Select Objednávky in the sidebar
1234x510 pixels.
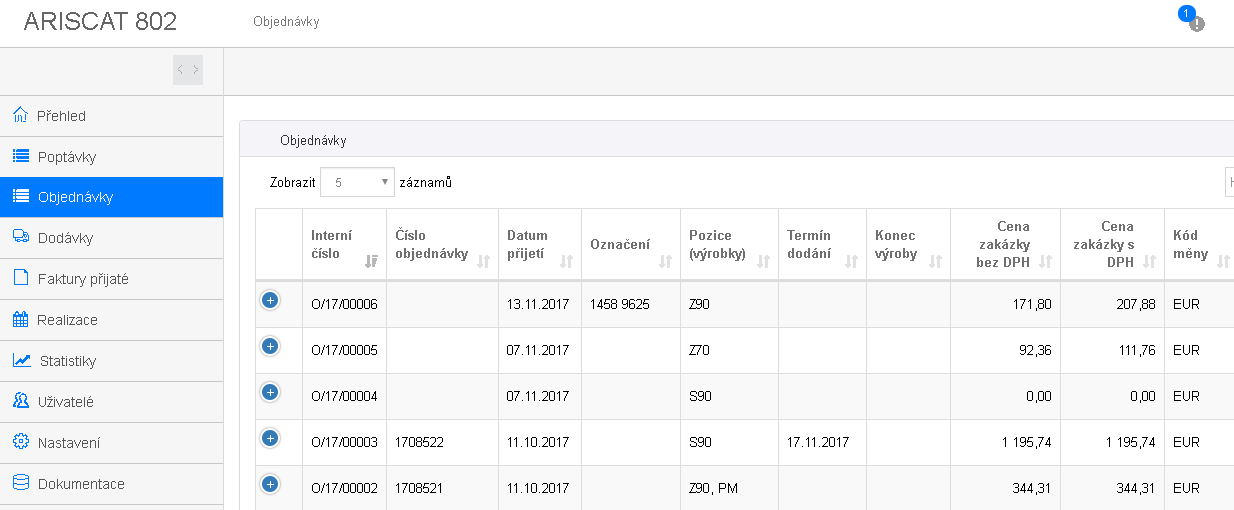point(111,197)
